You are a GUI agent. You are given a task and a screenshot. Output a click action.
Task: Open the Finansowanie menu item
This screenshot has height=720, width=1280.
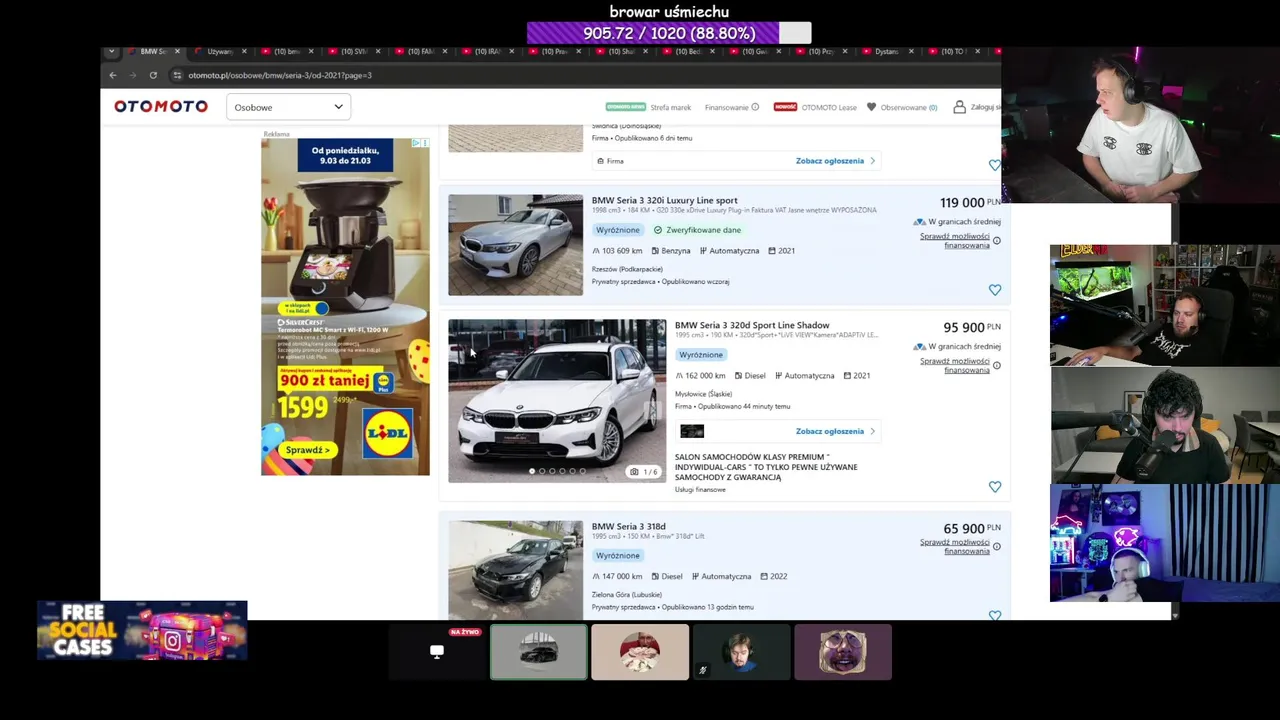point(731,107)
